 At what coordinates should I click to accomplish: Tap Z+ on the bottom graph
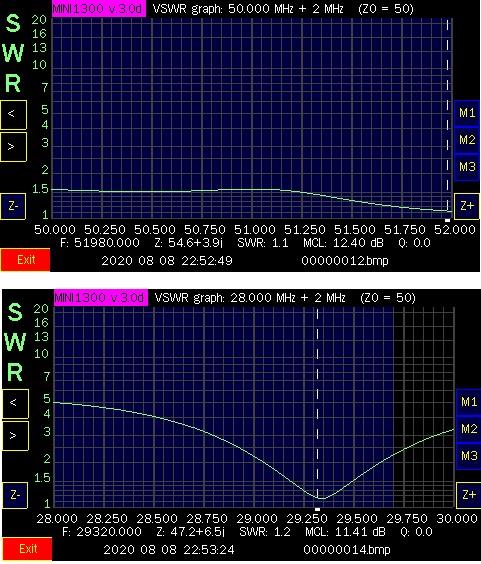click(469, 495)
